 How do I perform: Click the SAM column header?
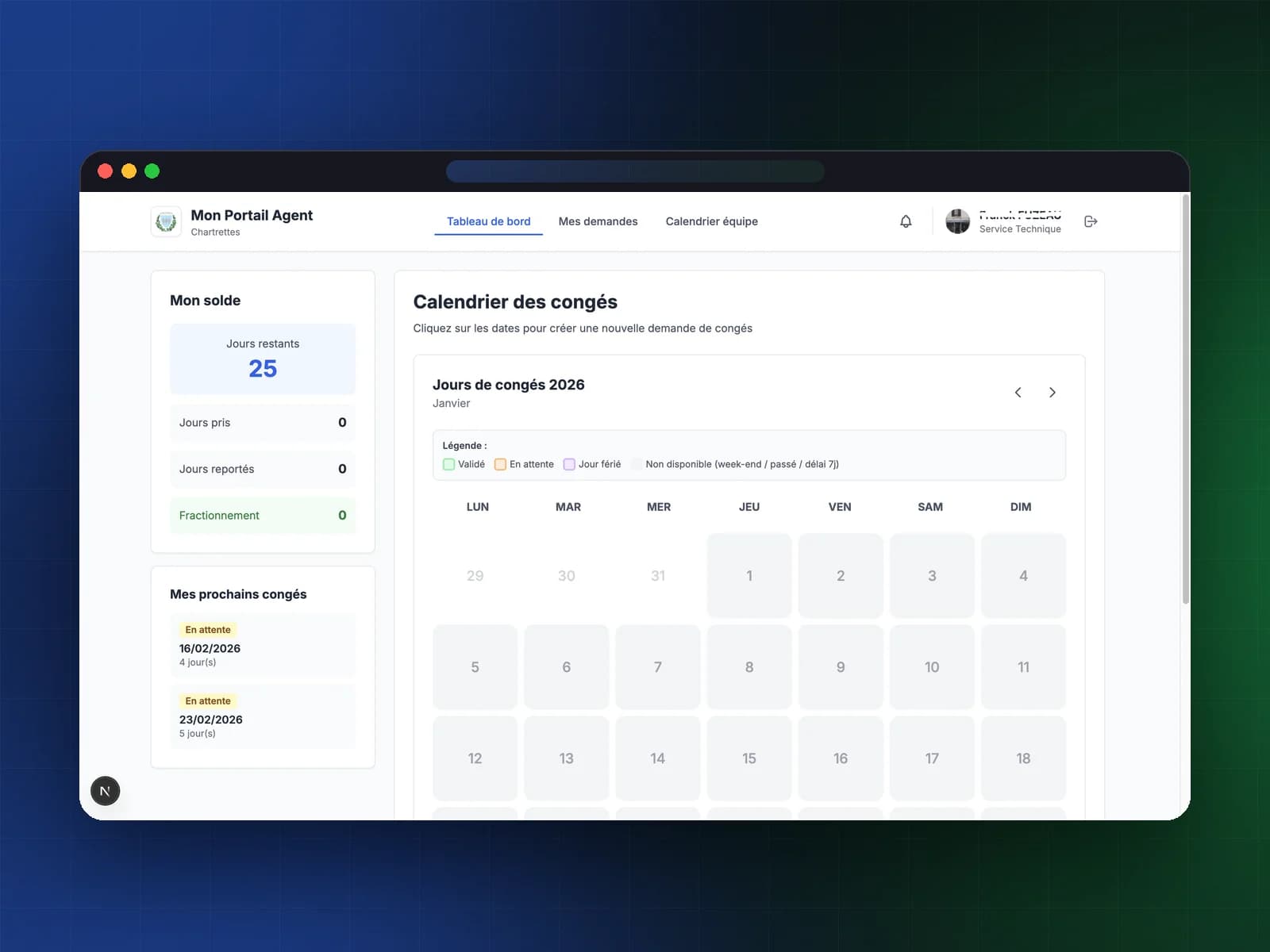tap(930, 507)
